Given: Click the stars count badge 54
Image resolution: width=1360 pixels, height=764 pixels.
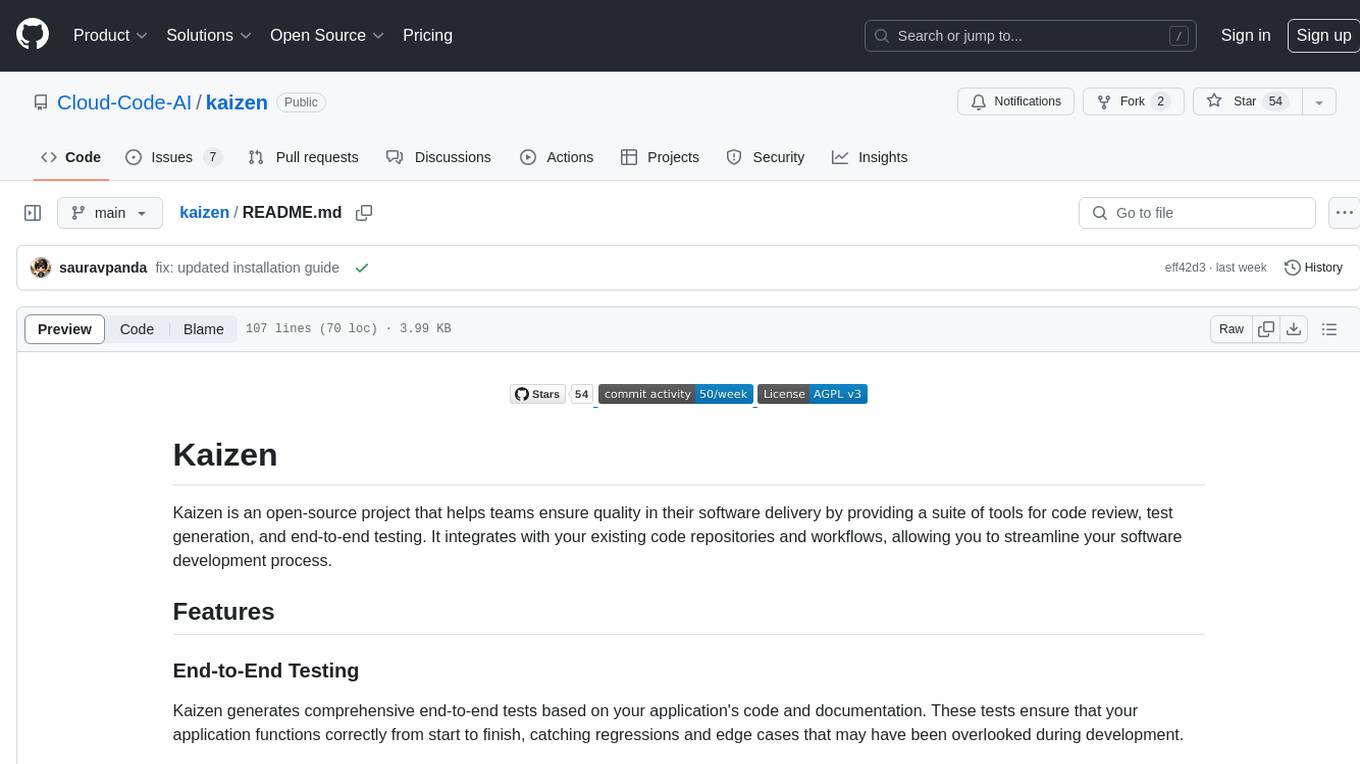Looking at the screenshot, I should (x=582, y=394).
